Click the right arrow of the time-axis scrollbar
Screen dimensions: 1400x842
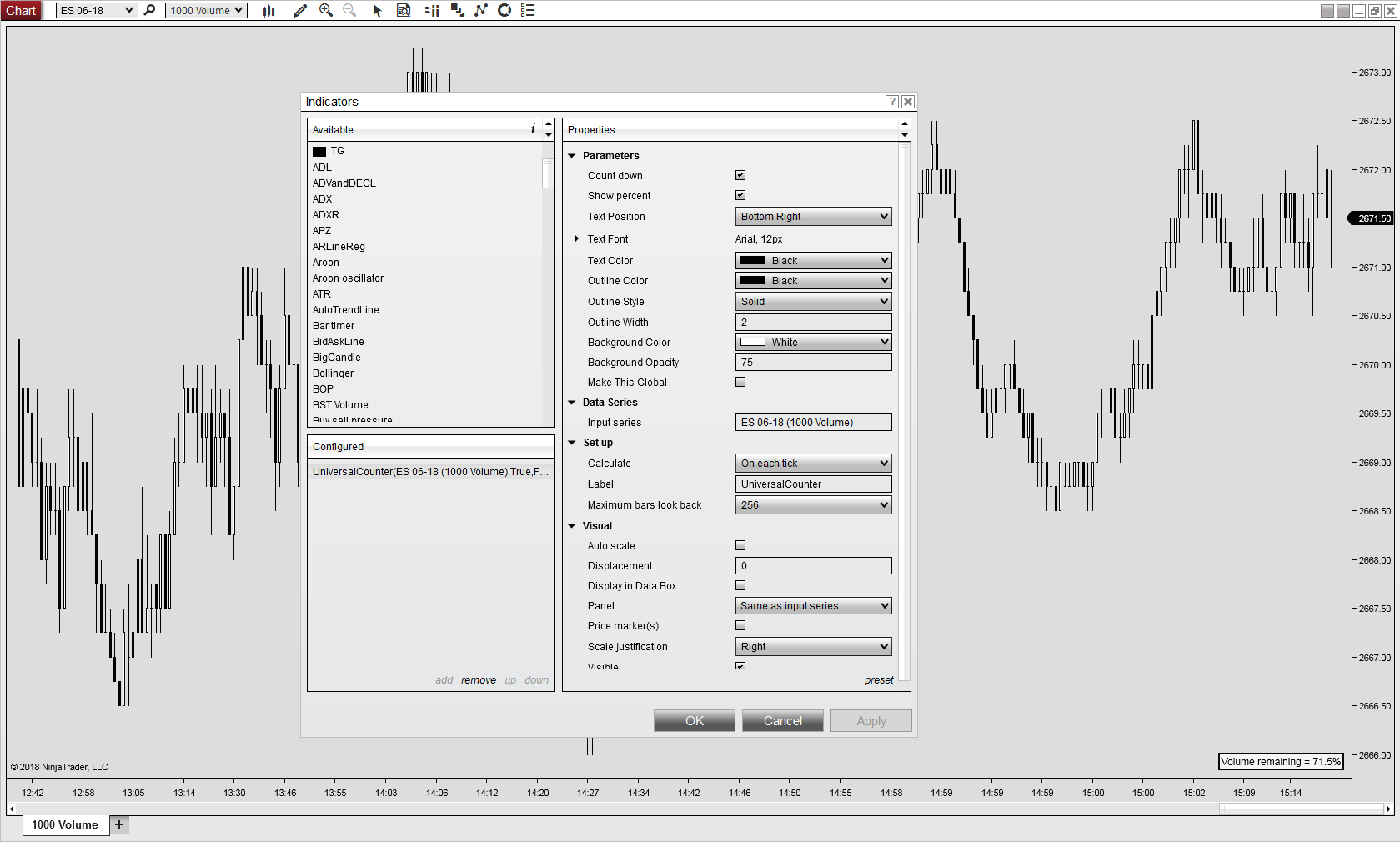click(1389, 809)
